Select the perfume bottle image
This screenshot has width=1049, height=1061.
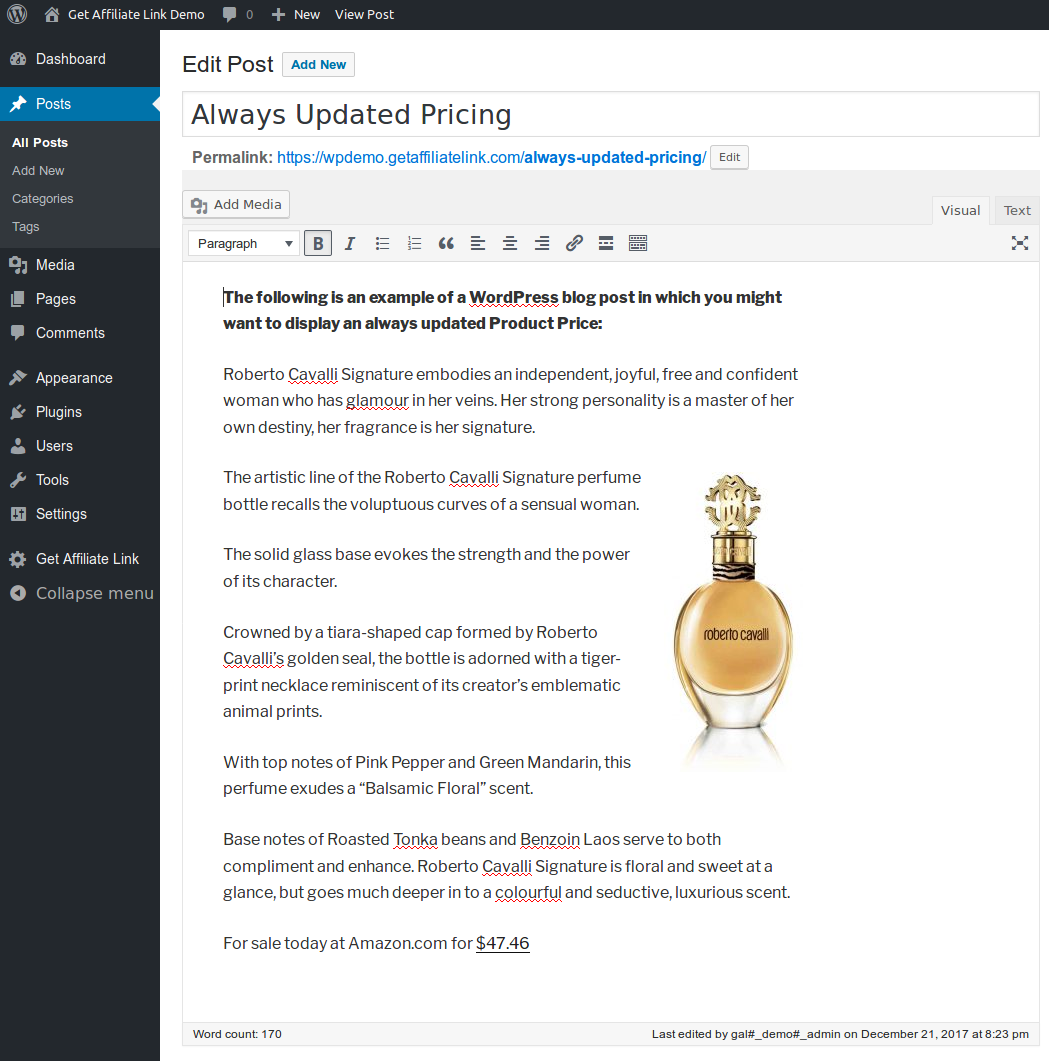(x=734, y=620)
